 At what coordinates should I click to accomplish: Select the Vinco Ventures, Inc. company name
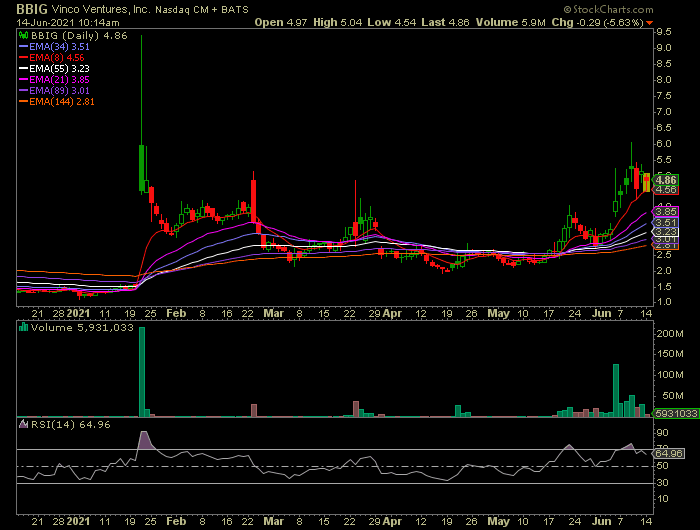tap(101, 9)
